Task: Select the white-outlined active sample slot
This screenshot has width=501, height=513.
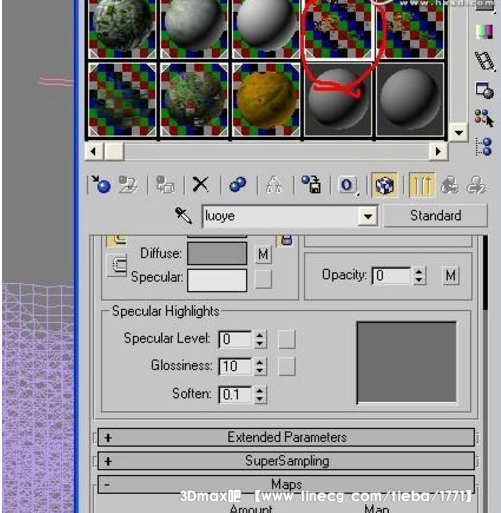Action: click(338, 29)
